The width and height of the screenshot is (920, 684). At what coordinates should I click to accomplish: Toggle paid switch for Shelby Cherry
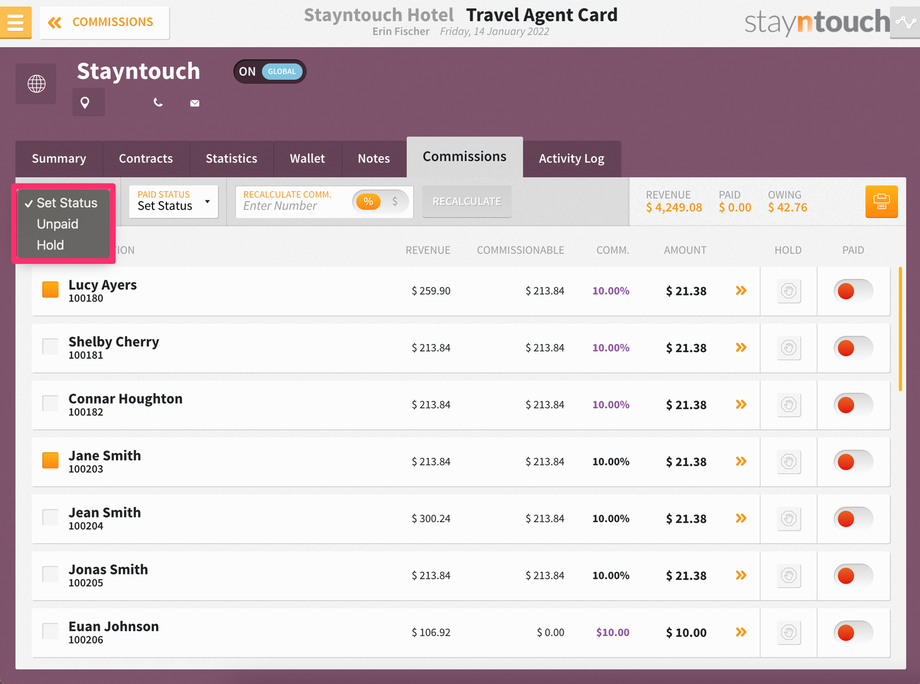[853, 348]
